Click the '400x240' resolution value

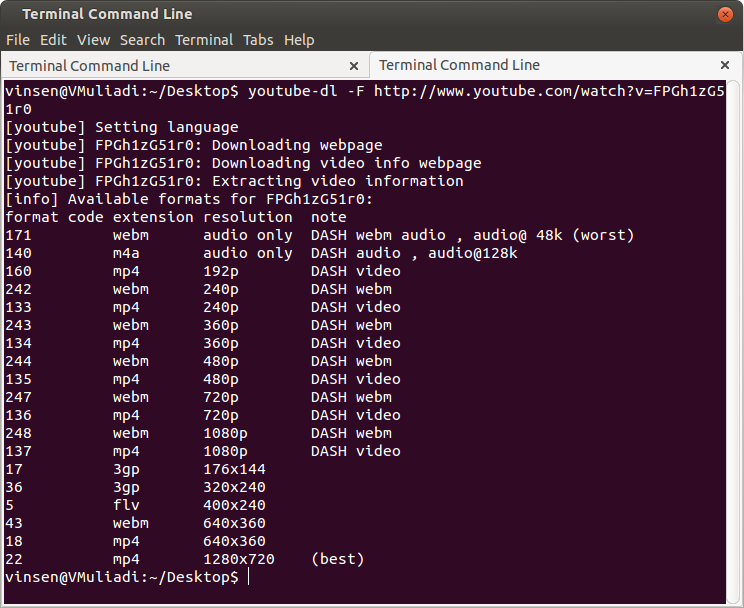[x=234, y=506]
